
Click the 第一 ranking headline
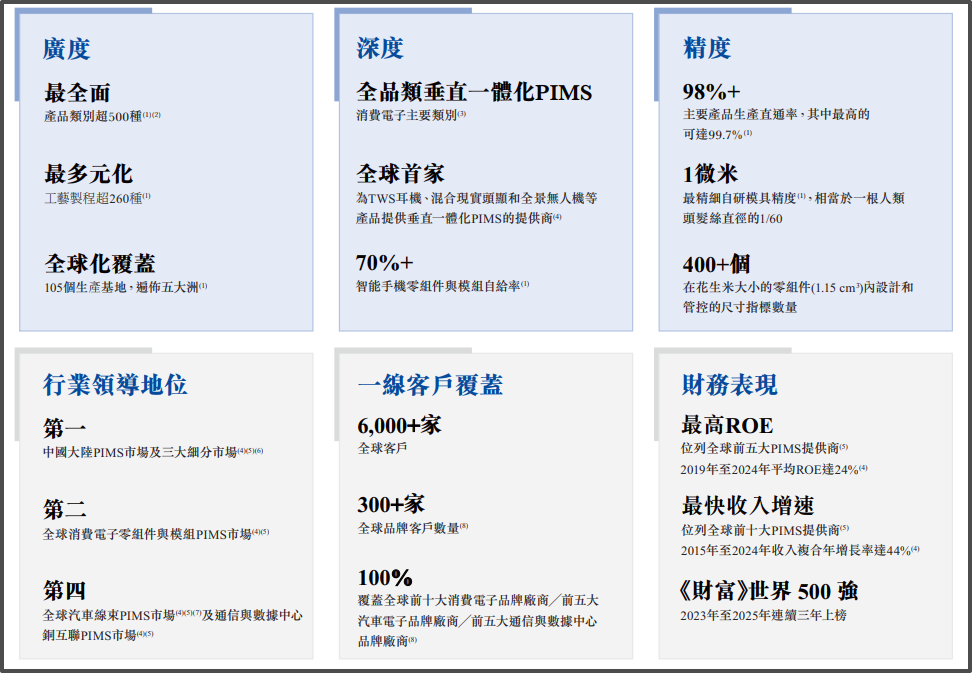click(65, 428)
